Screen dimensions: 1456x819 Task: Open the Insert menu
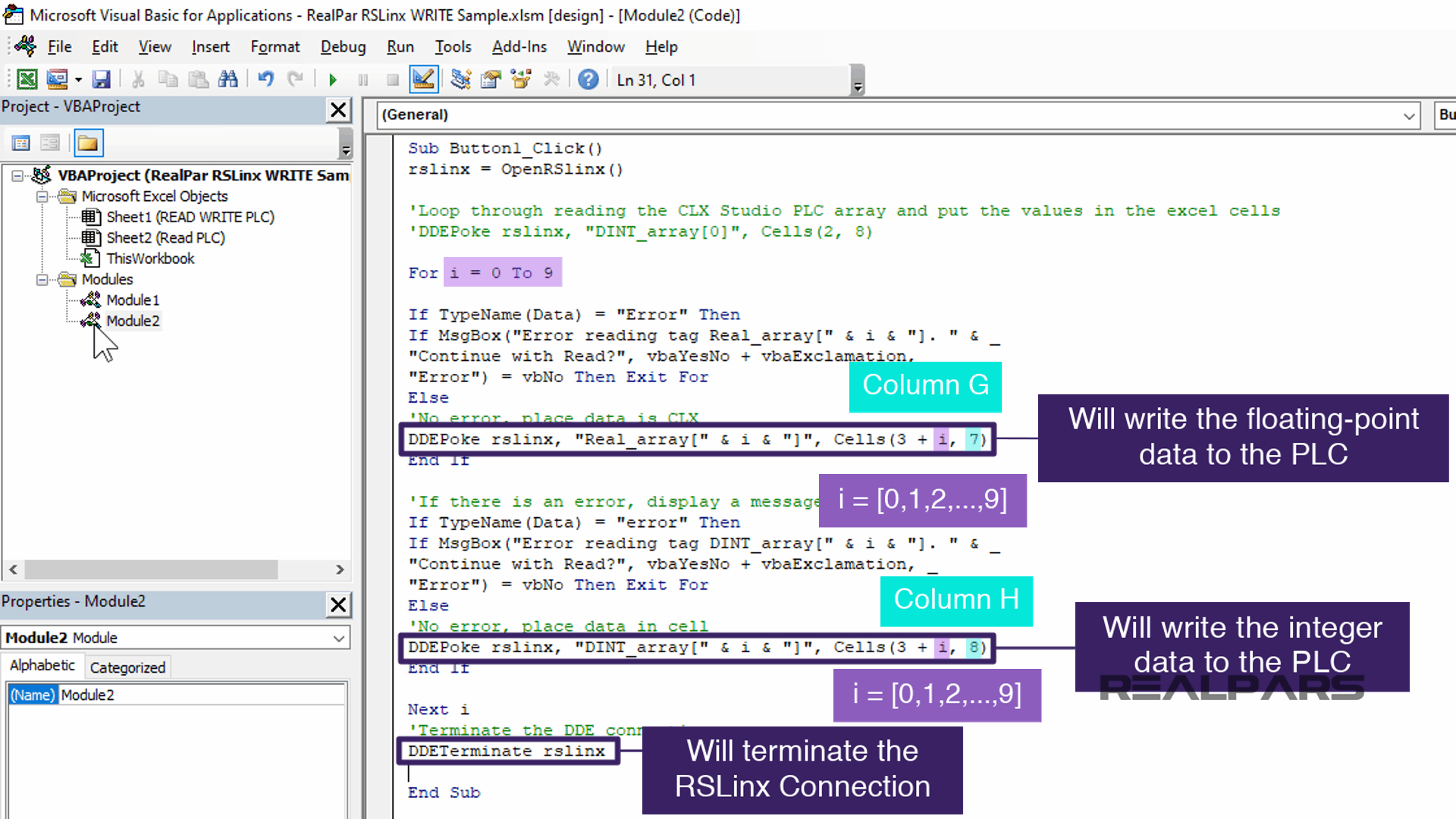pyautogui.click(x=211, y=47)
